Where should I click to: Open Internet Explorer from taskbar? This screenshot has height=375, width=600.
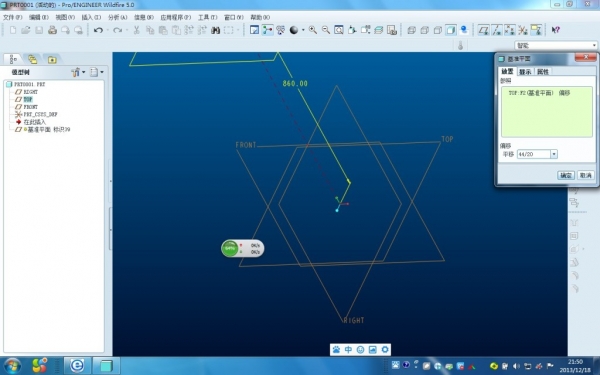click(x=77, y=366)
